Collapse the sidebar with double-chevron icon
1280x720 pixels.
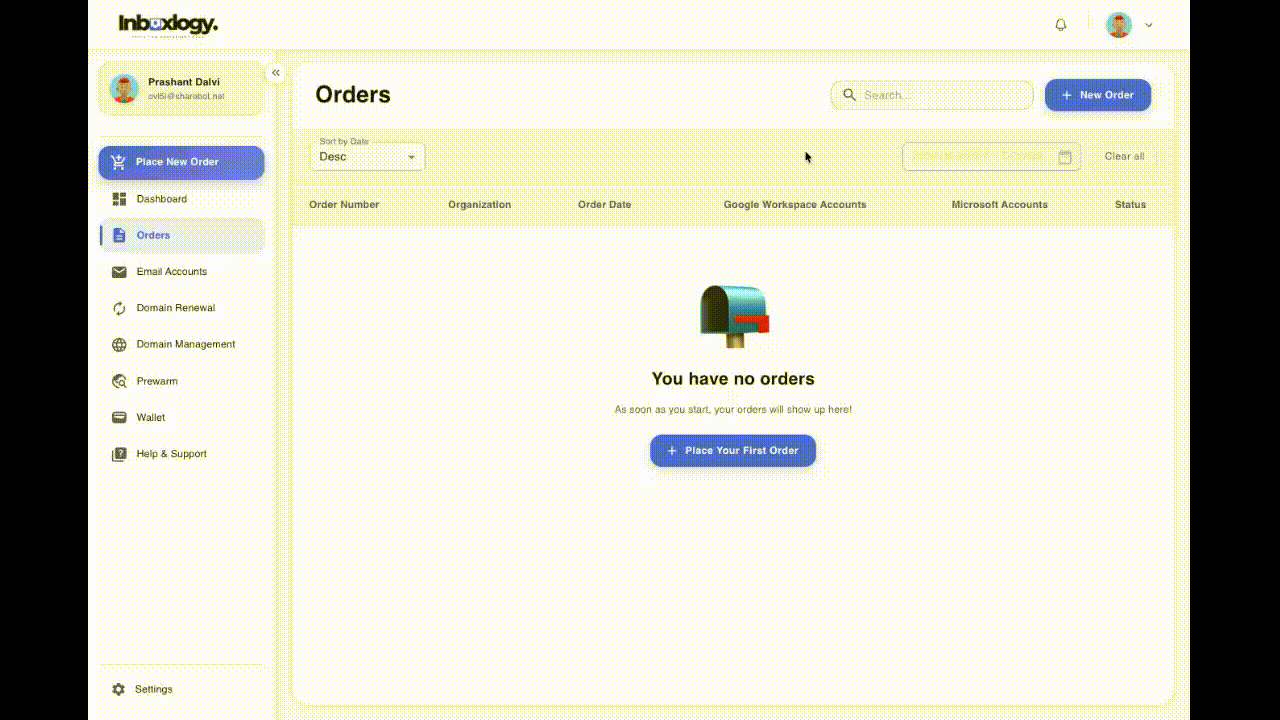click(x=276, y=73)
